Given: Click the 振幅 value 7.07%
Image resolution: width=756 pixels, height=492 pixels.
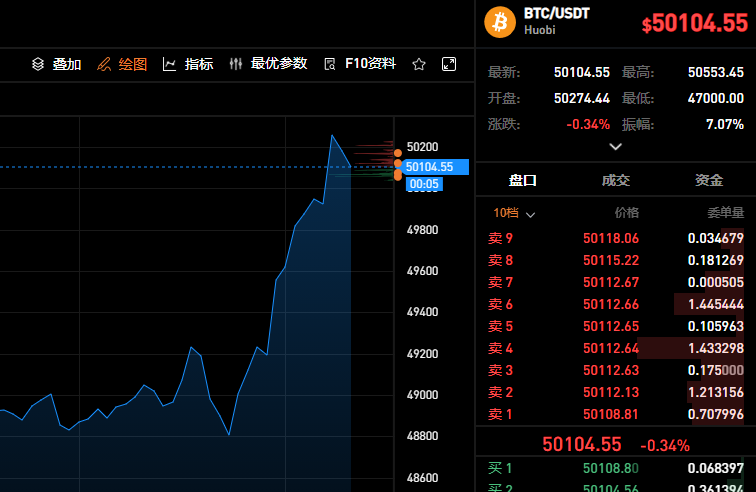Looking at the screenshot, I should [725, 124].
